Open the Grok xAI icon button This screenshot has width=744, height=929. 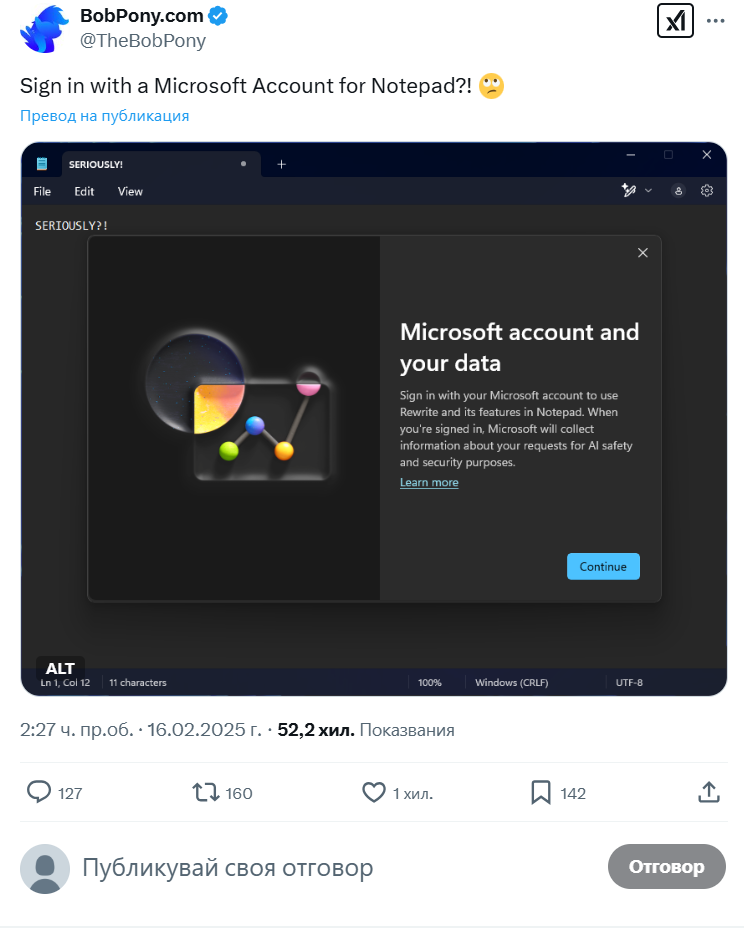[x=675, y=21]
